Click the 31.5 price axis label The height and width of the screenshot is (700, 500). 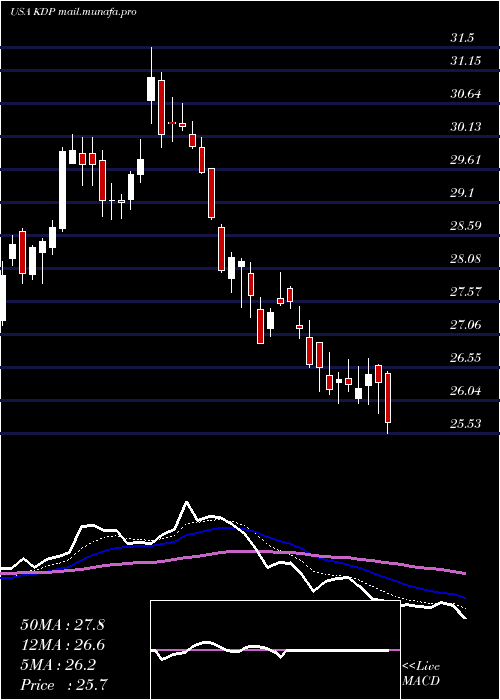coord(462,38)
